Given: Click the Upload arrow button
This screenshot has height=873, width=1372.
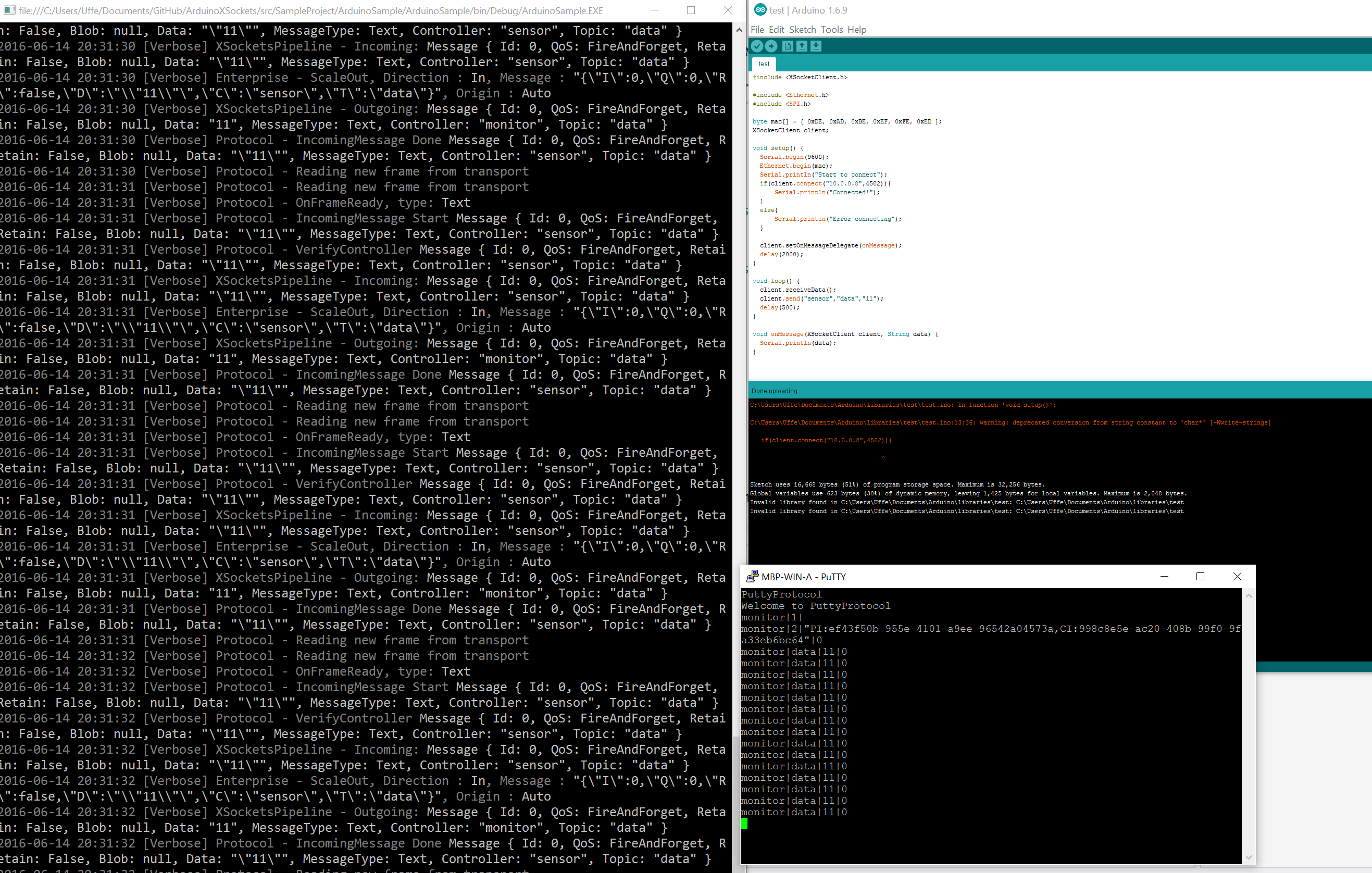Looking at the screenshot, I should 771,46.
